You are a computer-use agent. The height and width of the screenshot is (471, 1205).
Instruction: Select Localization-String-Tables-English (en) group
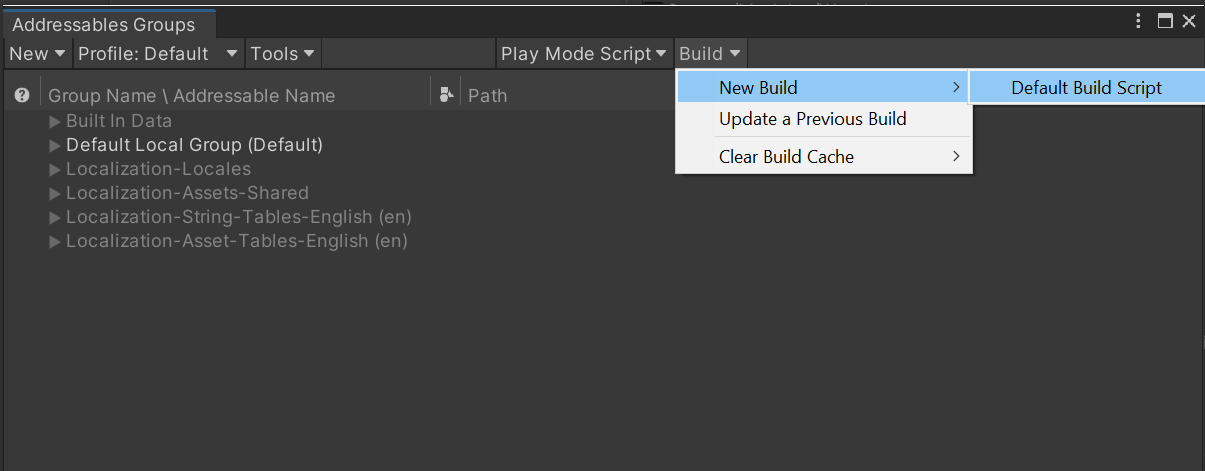pyautogui.click(x=238, y=217)
